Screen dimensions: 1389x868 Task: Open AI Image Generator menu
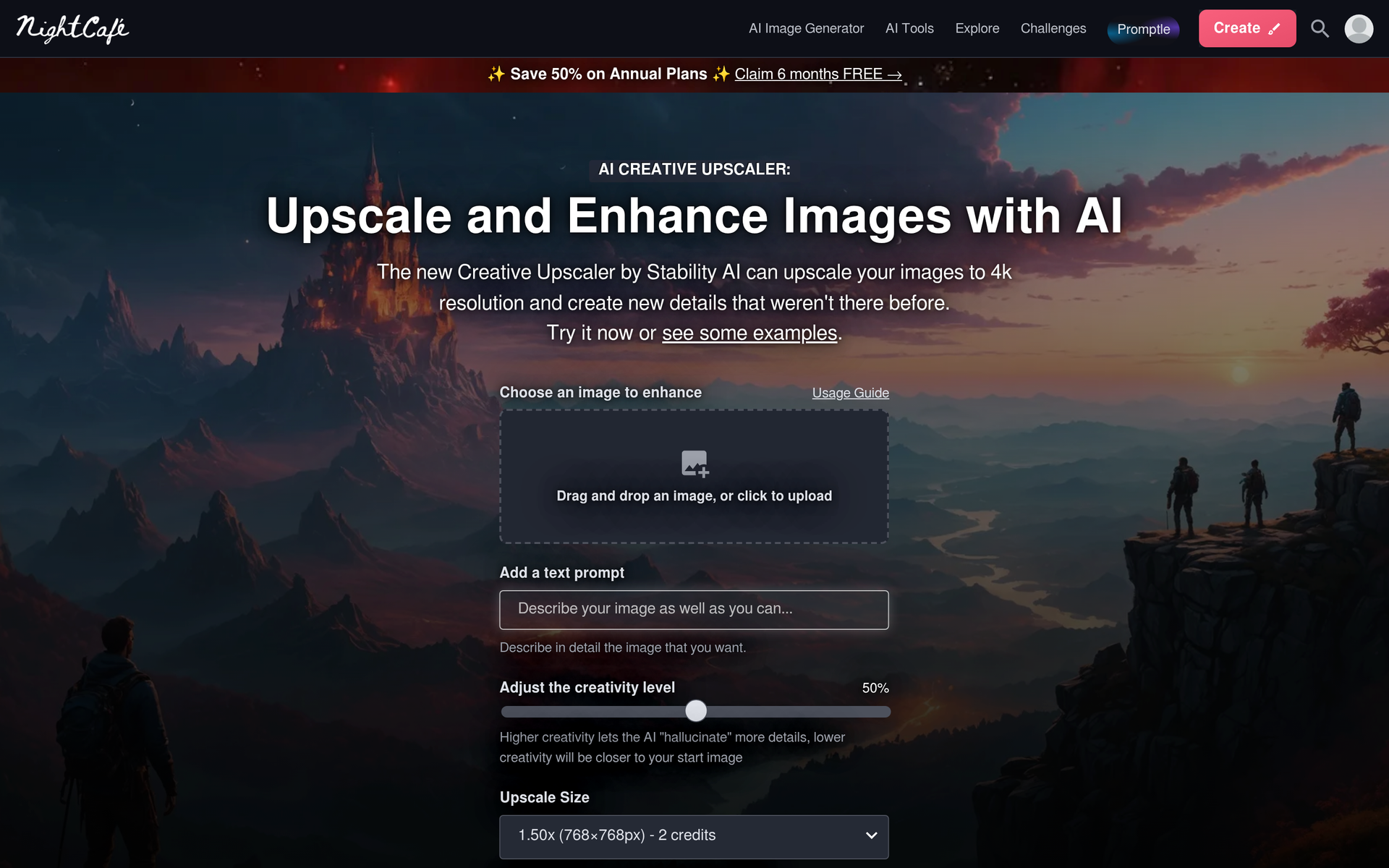point(806,28)
